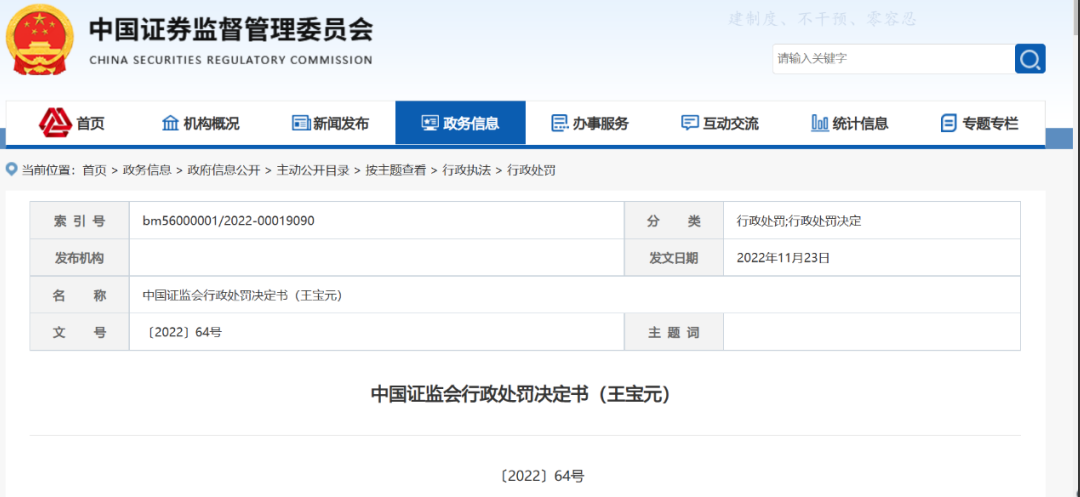The width and height of the screenshot is (1080, 497).
Task: Select the 行政处罚;行政处罚决定 category value
Action: [799, 221]
